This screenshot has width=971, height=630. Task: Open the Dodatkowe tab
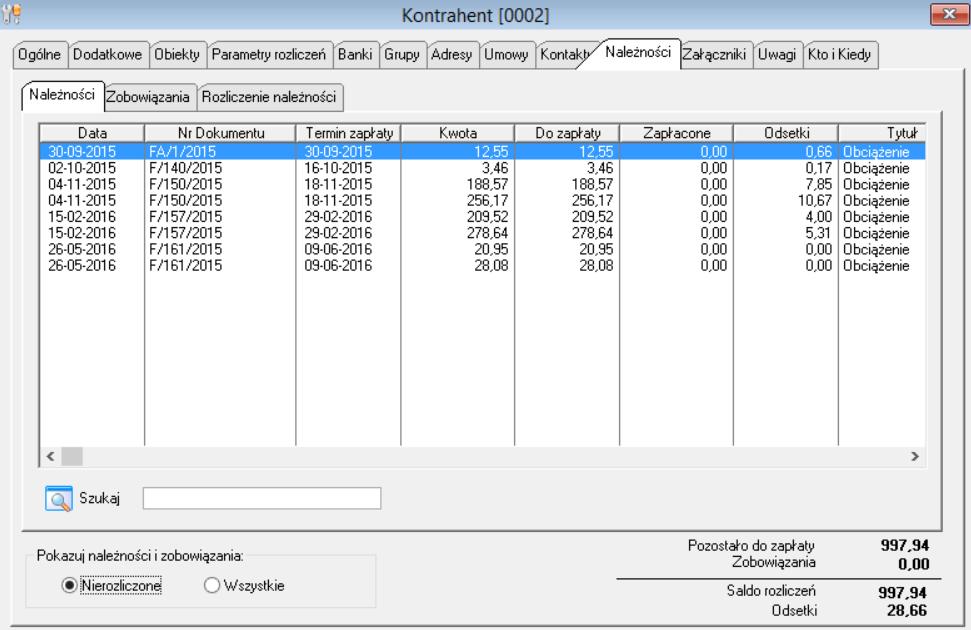coord(108,55)
